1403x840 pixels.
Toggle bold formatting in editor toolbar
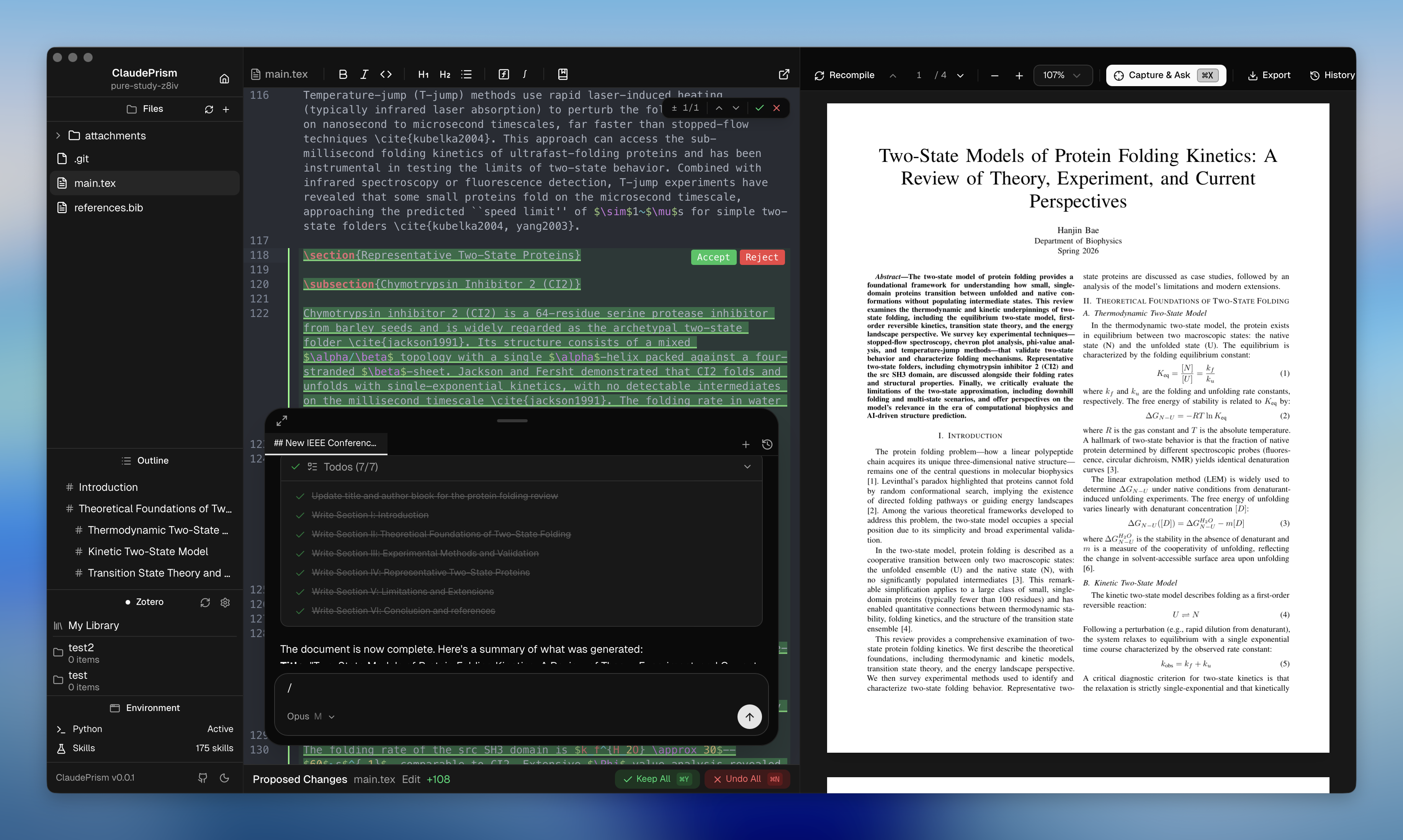tap(343, 74)
